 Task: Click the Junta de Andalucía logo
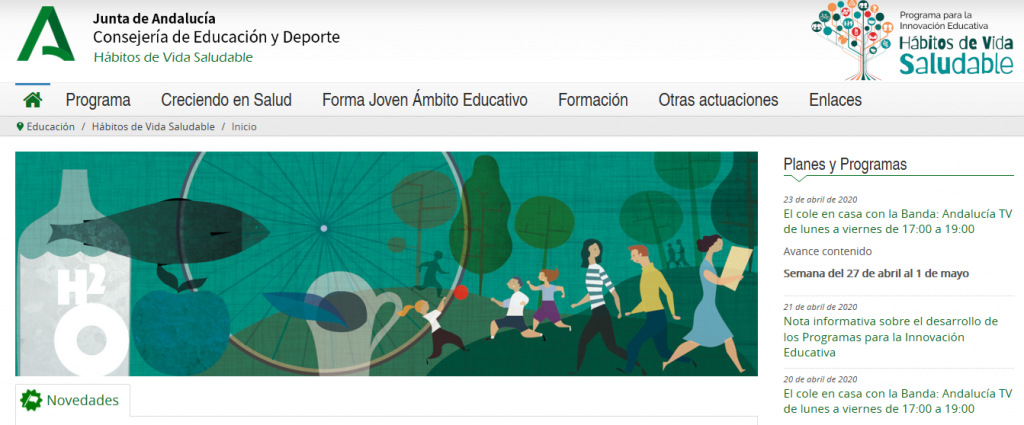(x=46, y=34)
